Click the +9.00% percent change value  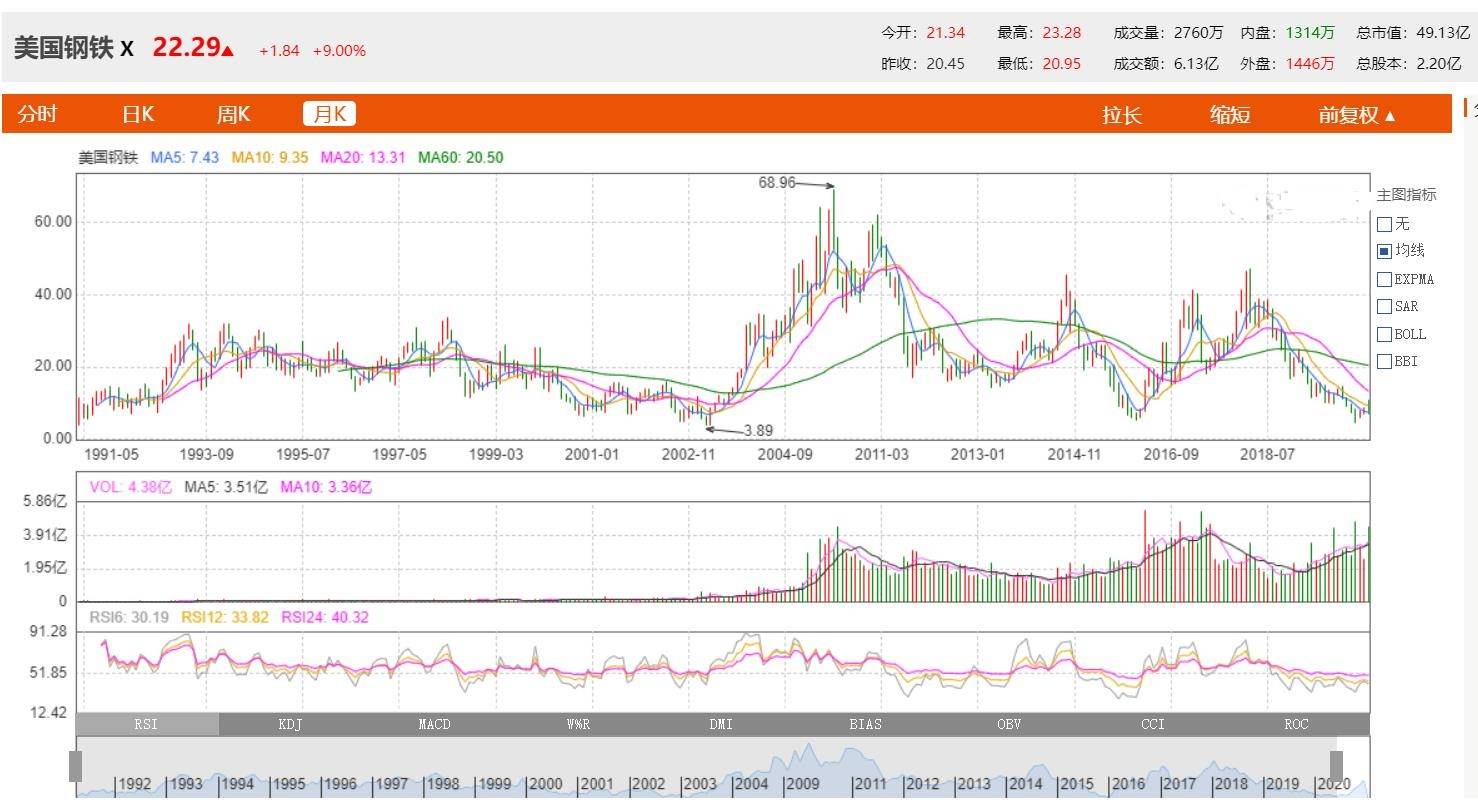pos(339,51)
